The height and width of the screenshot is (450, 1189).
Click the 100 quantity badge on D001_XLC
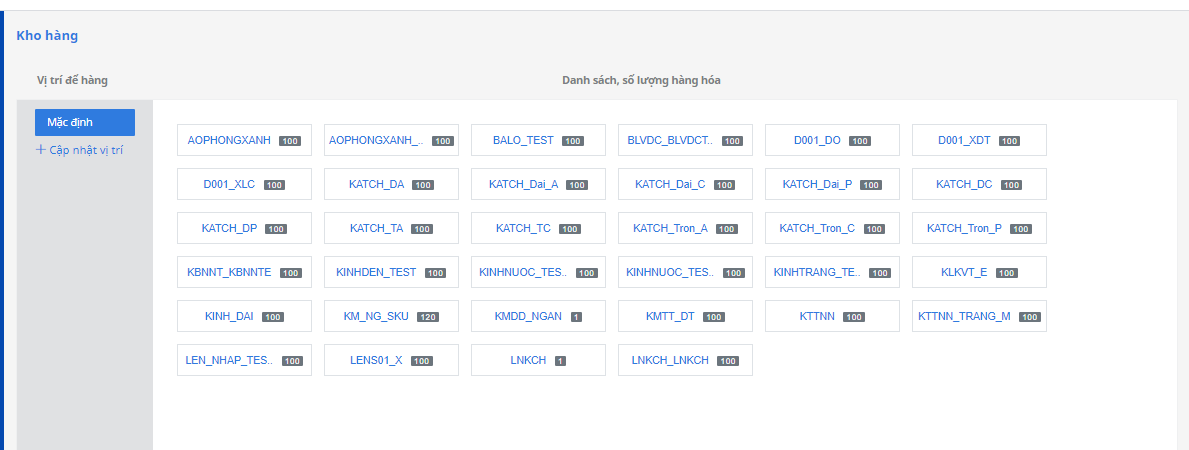point(274,185)
